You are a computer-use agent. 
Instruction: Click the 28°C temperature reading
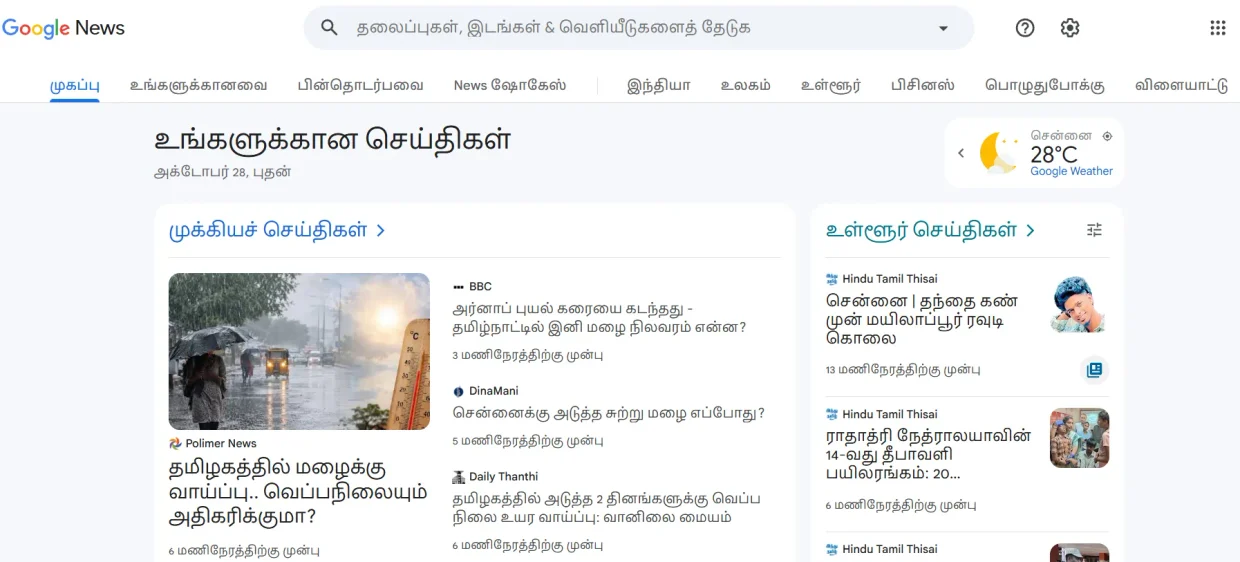[x=1054, y=154]
